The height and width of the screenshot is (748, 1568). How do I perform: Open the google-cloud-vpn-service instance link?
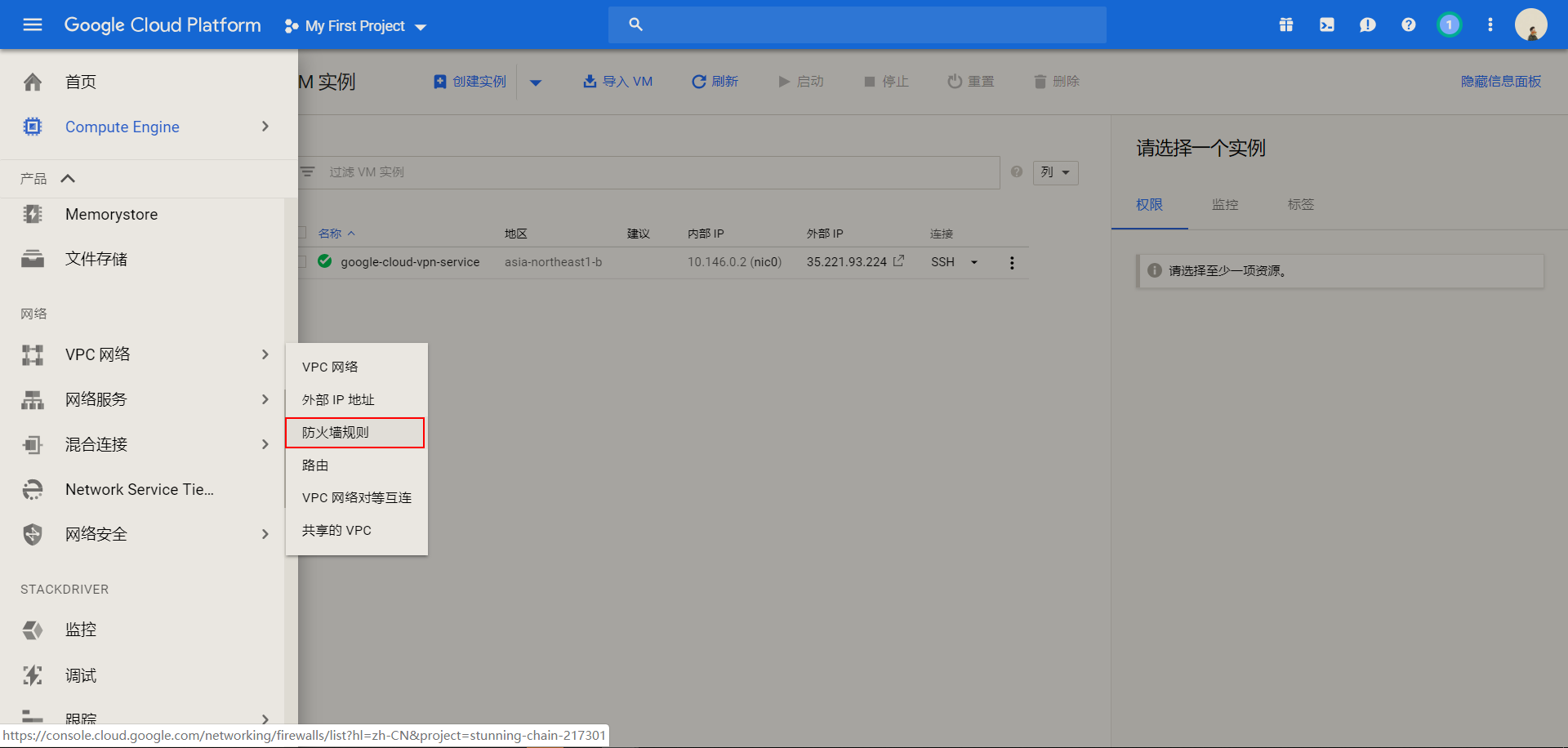point(410,262)
